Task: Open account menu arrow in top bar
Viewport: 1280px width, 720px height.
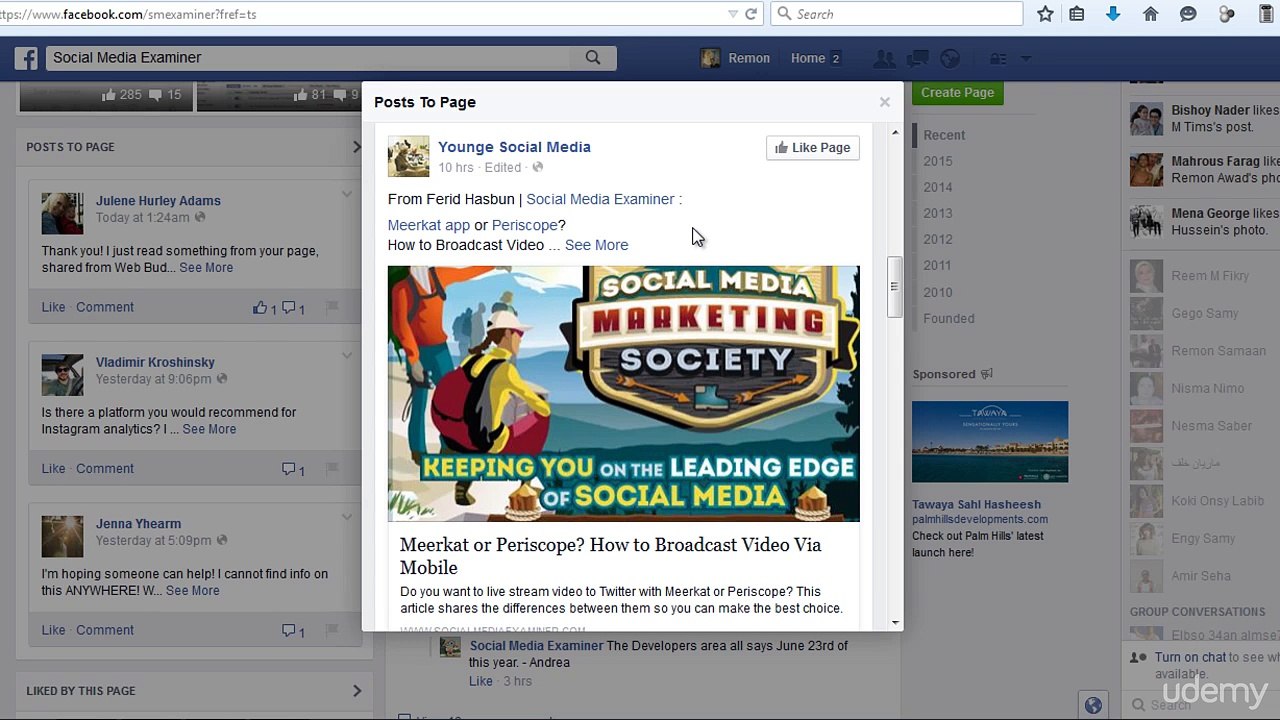Action: 1025,59
